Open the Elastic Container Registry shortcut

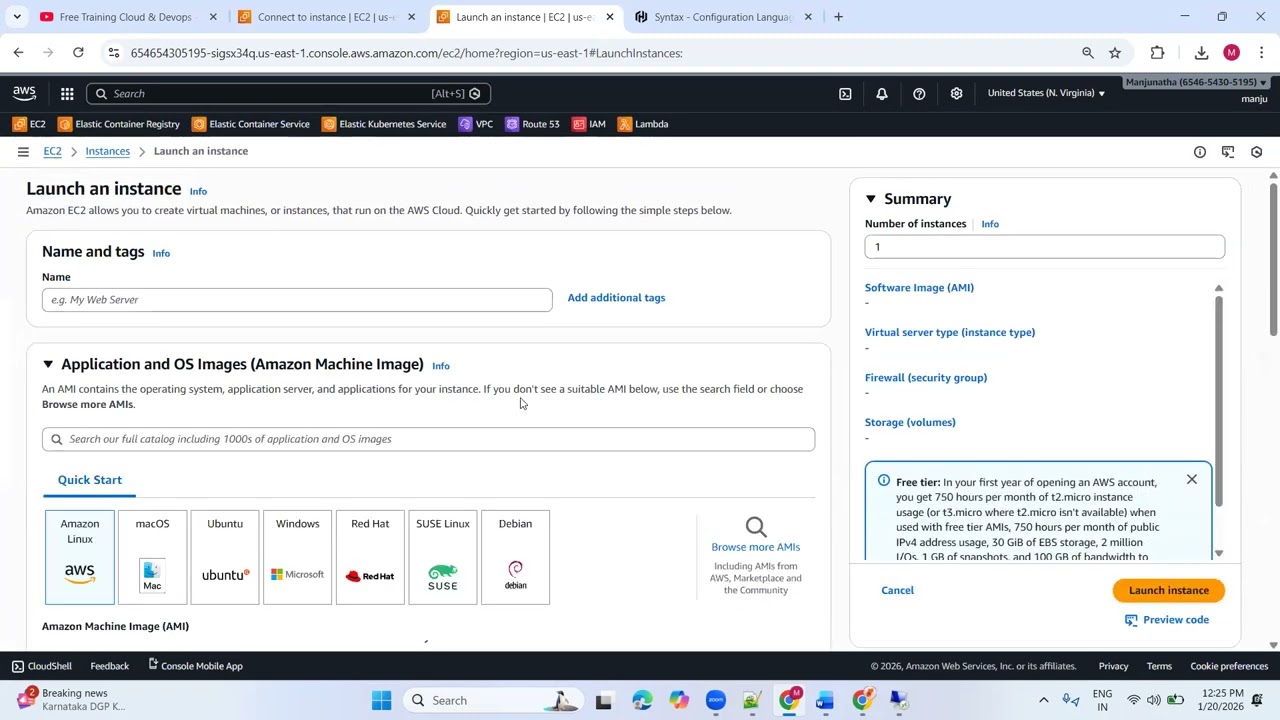(x=119, y=124)
